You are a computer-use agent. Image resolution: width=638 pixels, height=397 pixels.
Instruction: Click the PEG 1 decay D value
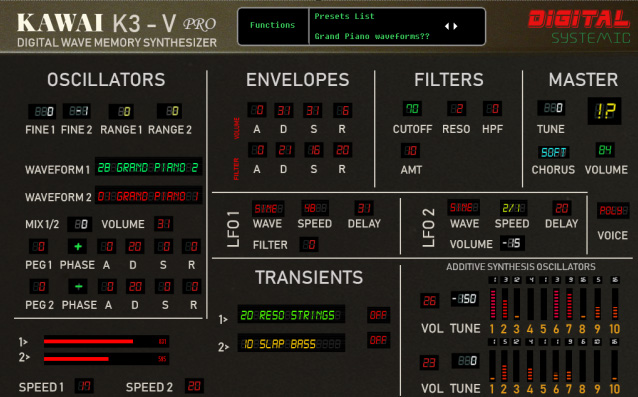[134, 246]
